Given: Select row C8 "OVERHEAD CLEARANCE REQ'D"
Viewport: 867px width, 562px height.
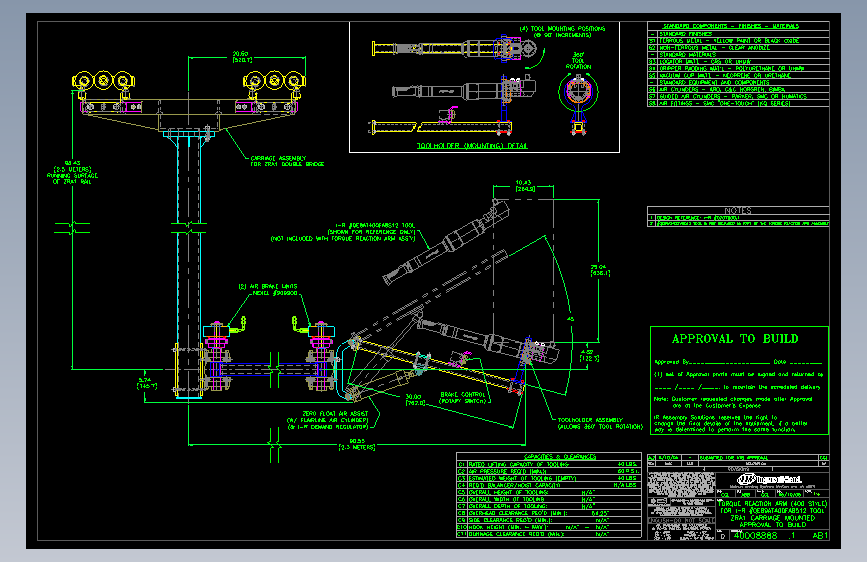Looking at the screenshot, I should [x=549, y=513].
